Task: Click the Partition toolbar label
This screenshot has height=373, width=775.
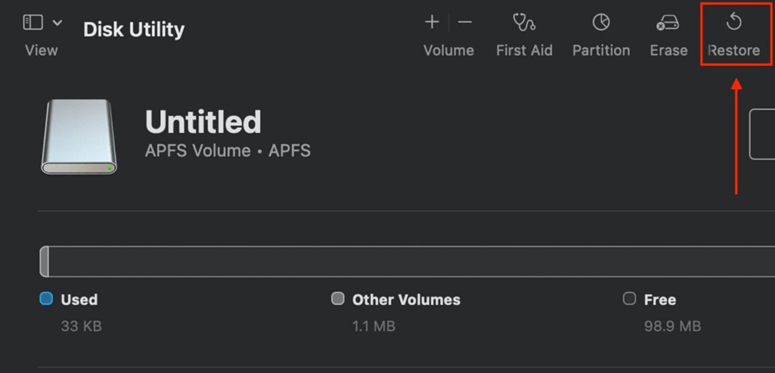Action: point(601,50)
